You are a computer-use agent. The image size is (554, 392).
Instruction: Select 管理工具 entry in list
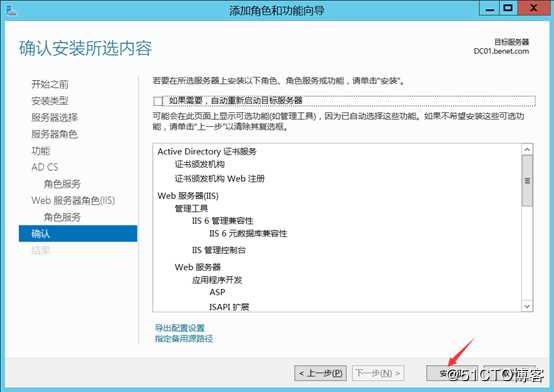point(191,208)
